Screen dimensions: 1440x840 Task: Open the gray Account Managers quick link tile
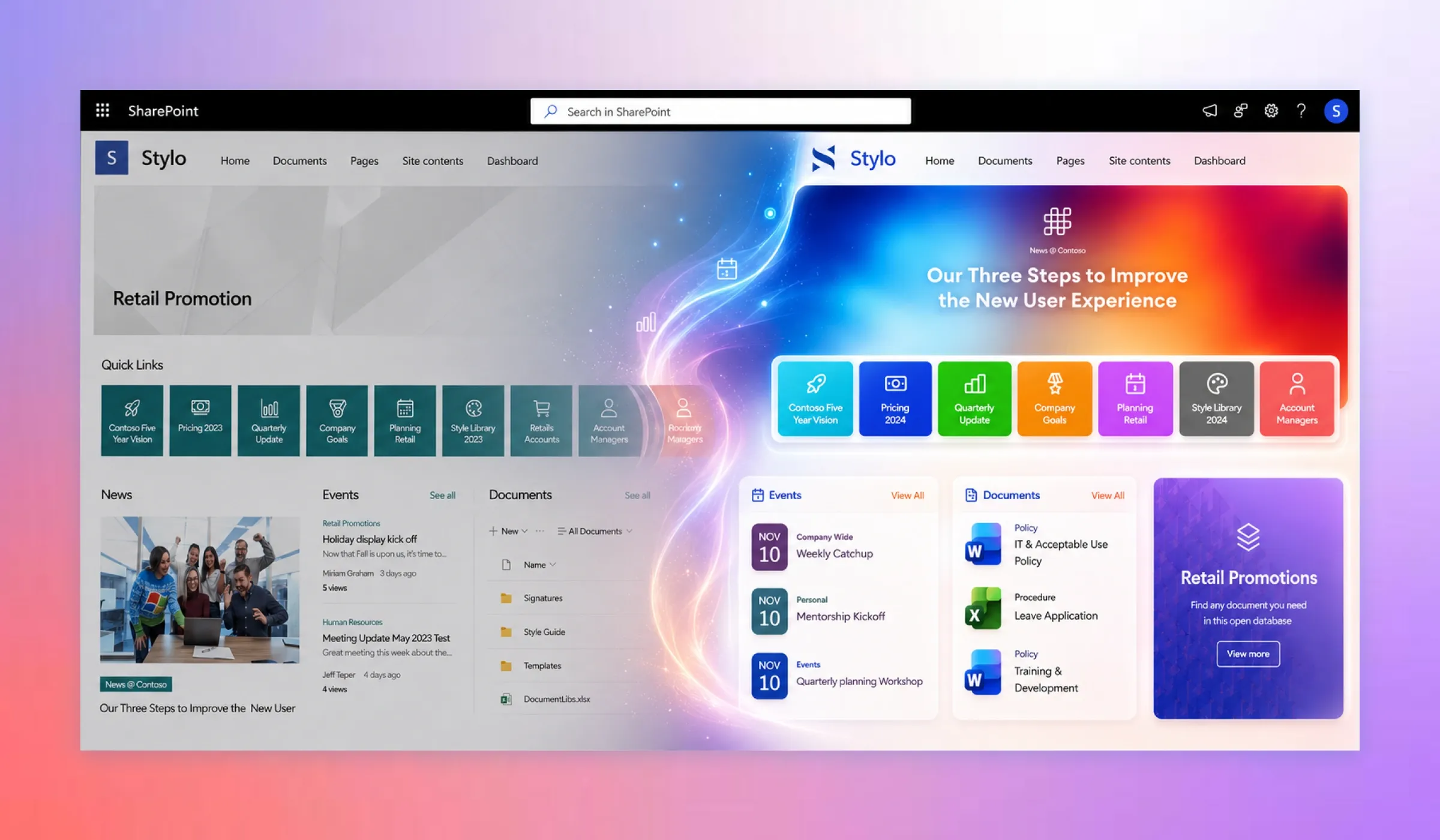(x=609, y=421)
